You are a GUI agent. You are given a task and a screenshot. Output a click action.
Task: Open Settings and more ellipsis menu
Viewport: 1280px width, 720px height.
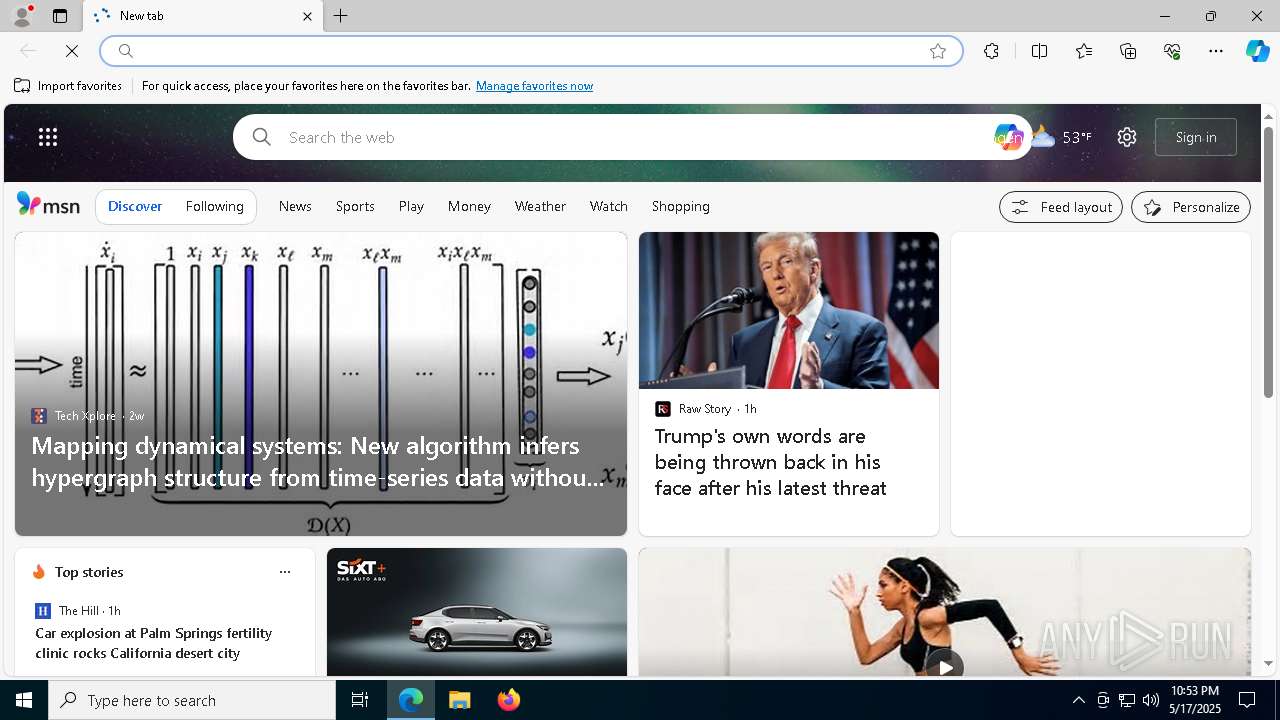point(1216,51)
